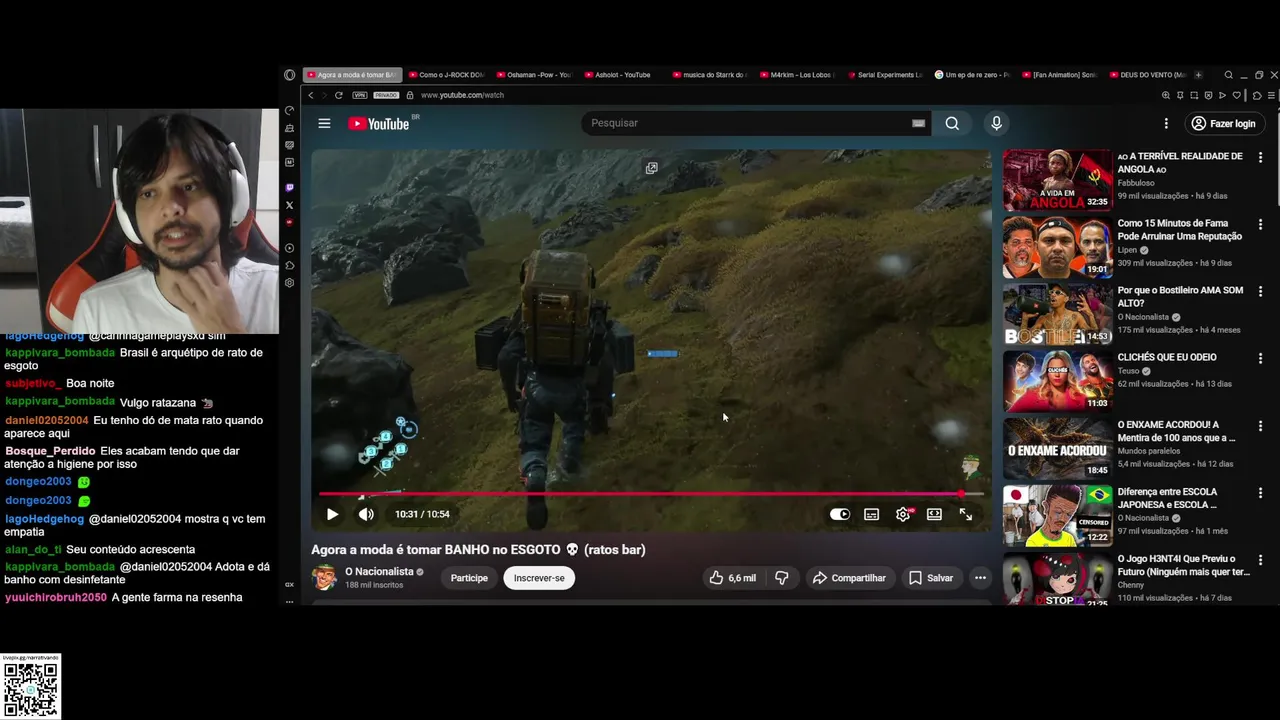Switch to the 'Como o J-ROCK DOM' tab
The image size is (1280, 720).
[446, 75]
